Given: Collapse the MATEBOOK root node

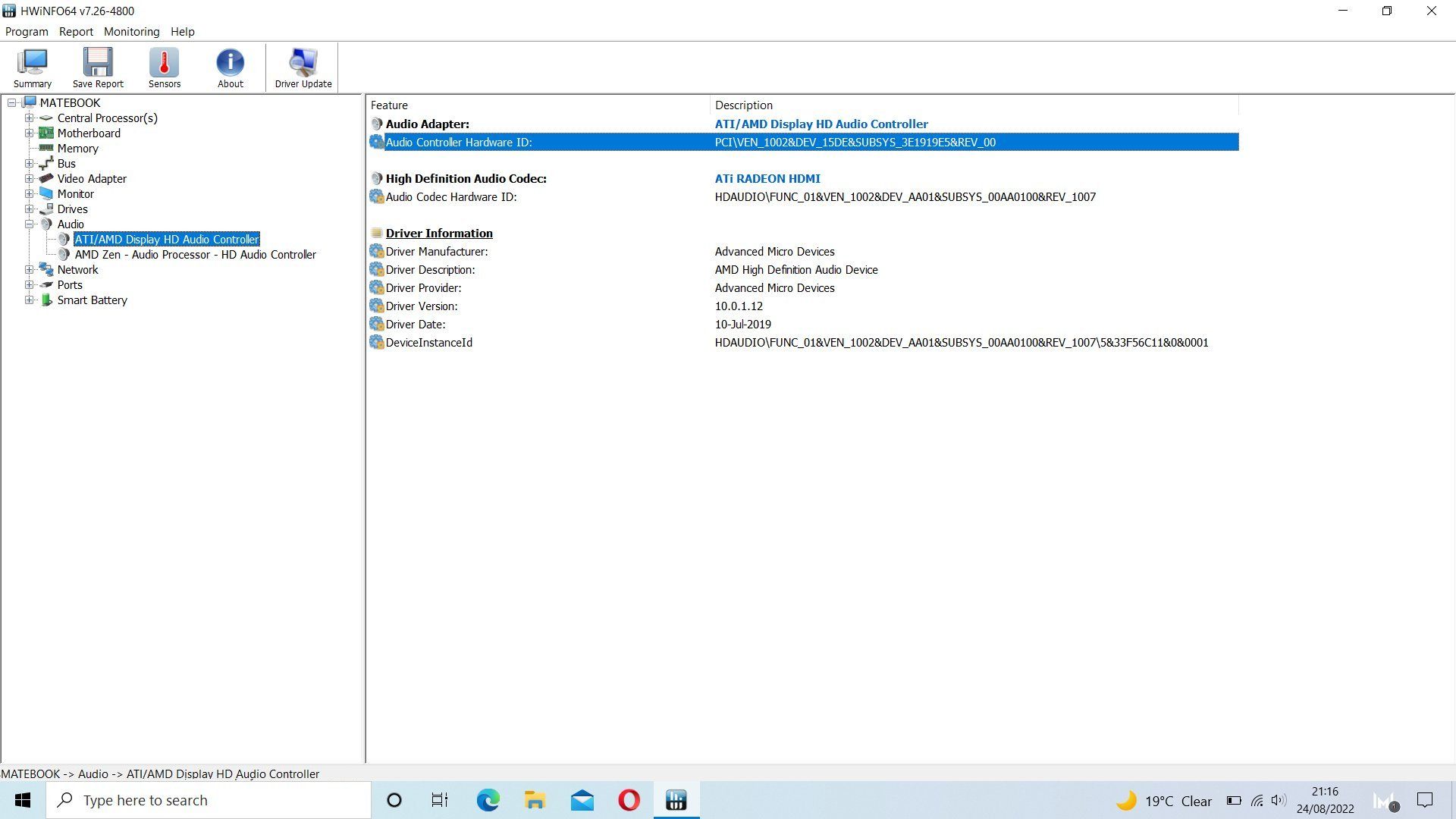Looking at the screenshot, I should 11,102.
